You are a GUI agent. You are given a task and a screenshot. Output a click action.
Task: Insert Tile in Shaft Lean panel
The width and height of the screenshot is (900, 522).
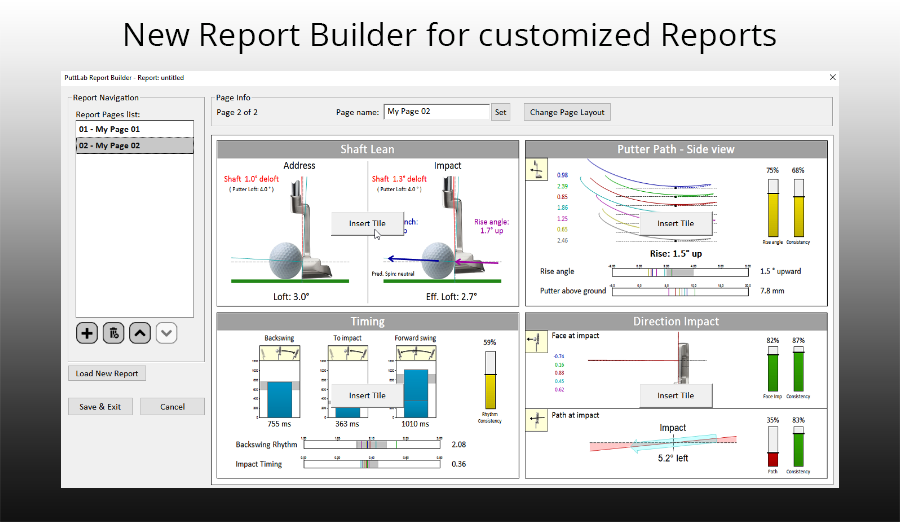point(367,223)
